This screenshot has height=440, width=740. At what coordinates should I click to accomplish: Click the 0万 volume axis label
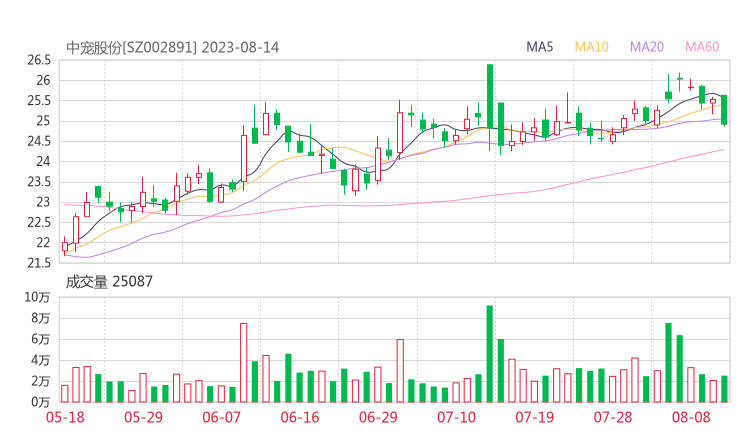(x=41, y=402)
